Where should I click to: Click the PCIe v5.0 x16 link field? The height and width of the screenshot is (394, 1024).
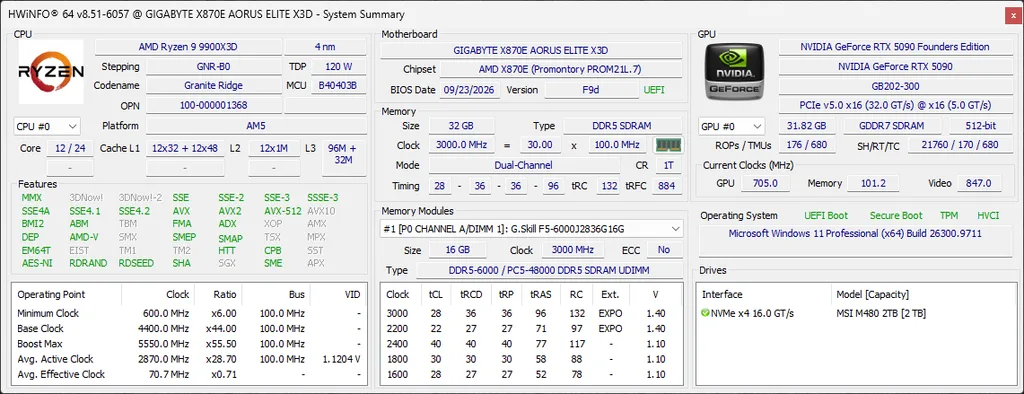click(895, 105)
